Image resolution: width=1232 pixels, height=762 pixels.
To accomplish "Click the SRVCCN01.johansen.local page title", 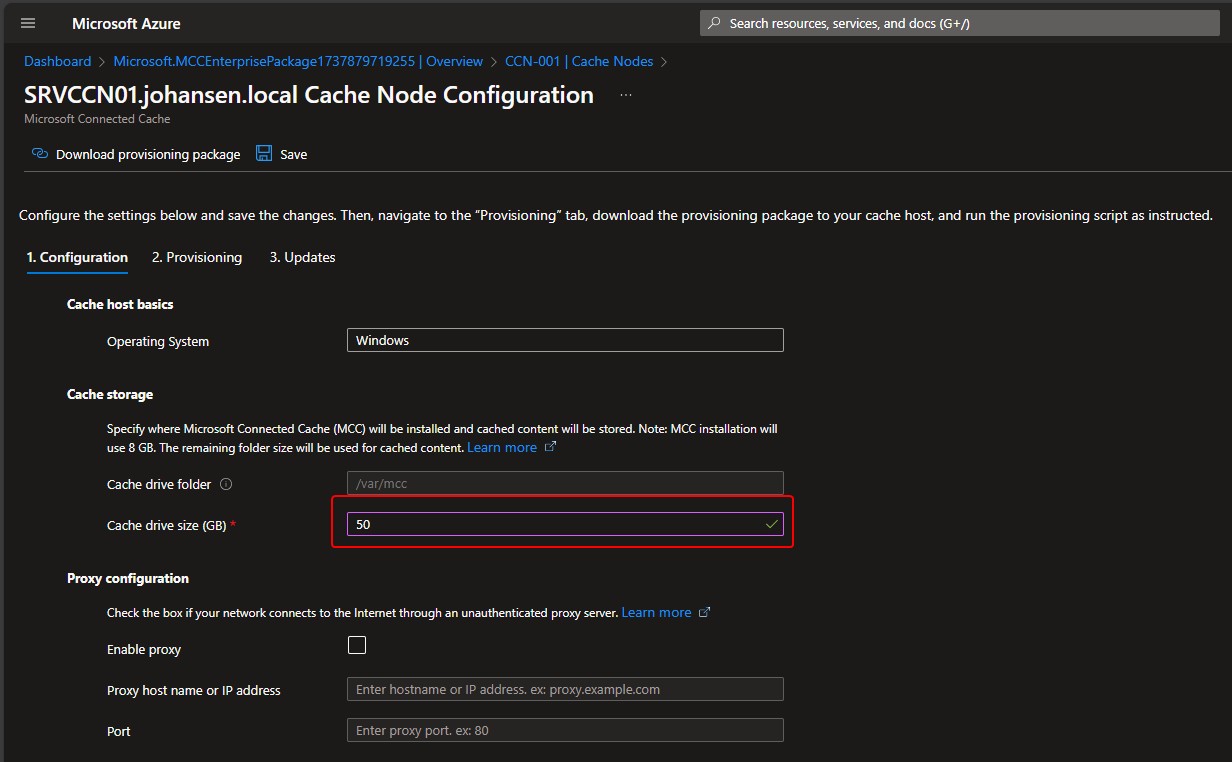I will tap(309, 95).
